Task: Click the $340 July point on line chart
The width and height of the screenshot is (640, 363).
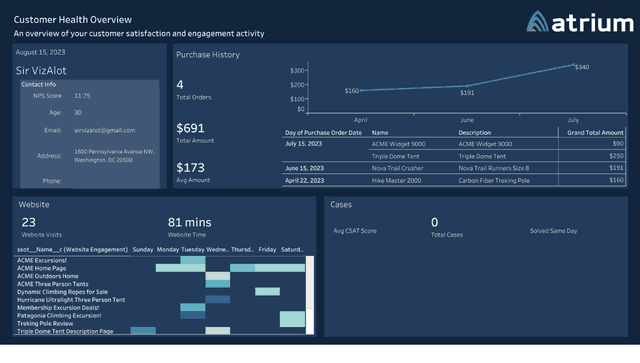Action: pos(573,65)
